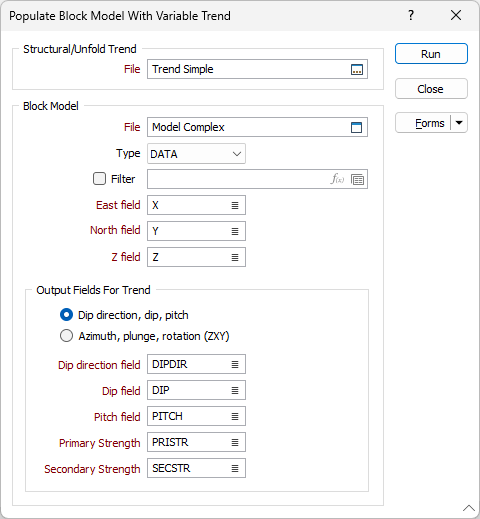Image resolution: width=480 pixels, height=519 pixels.
Task: Open Secondary Strength field list icon
Action: tap(235, 468)
